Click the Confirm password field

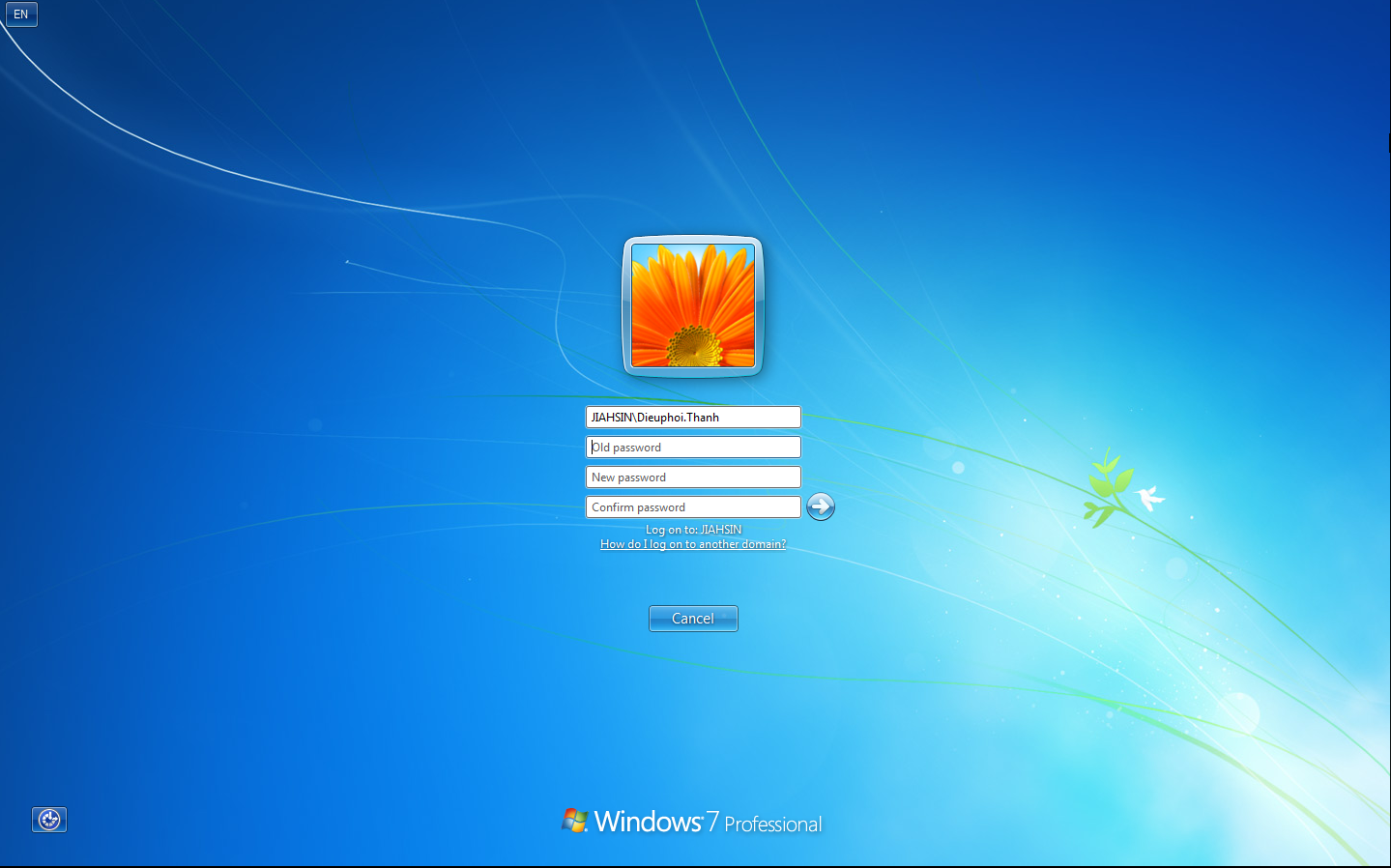[x=693, y=507]
